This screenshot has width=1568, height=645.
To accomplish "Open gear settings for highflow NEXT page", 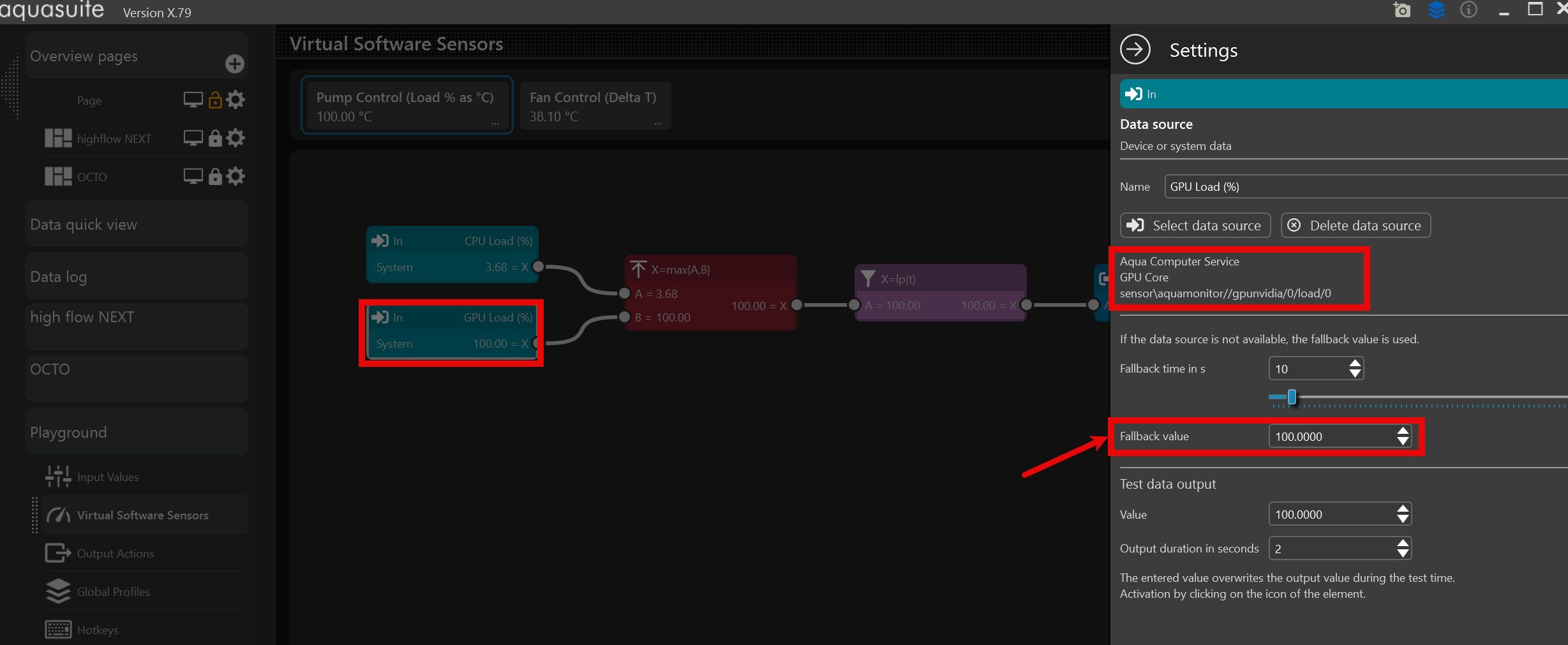I will click(x=235, y=138).
